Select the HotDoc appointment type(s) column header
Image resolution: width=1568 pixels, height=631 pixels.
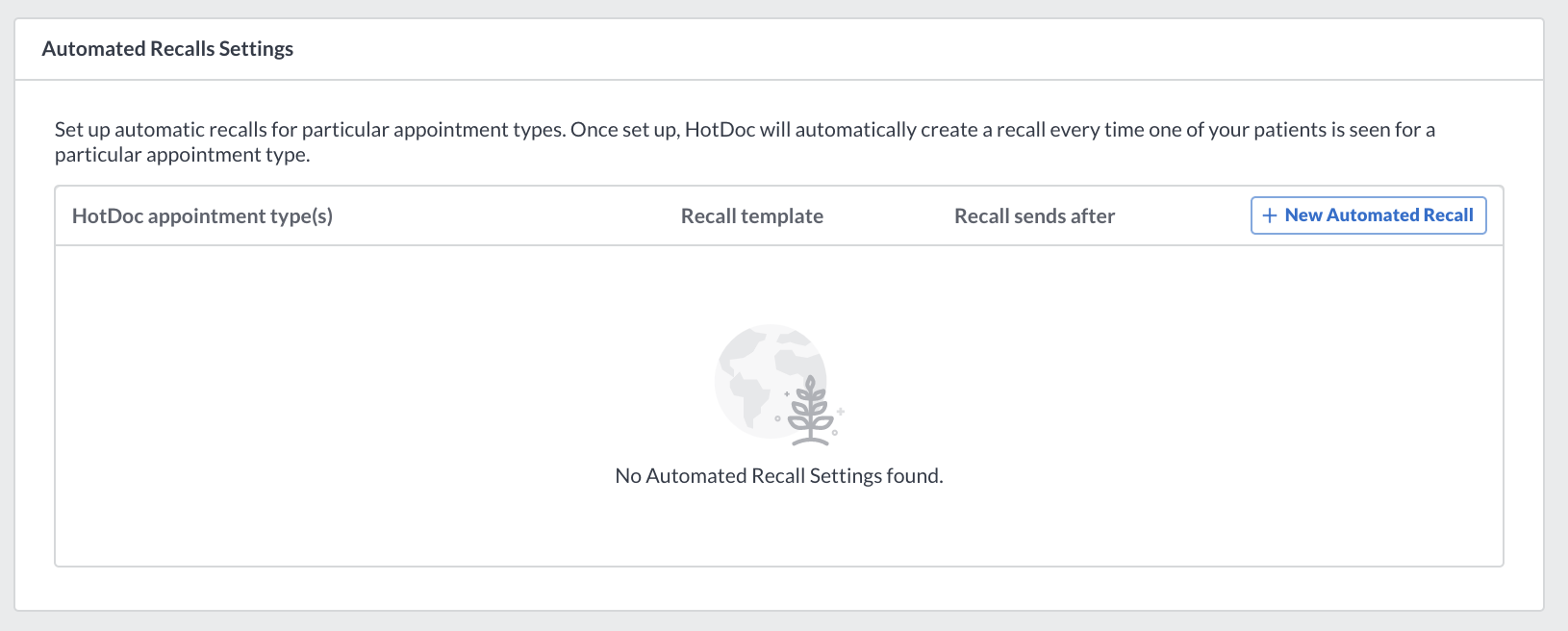(x=202, y=215)
